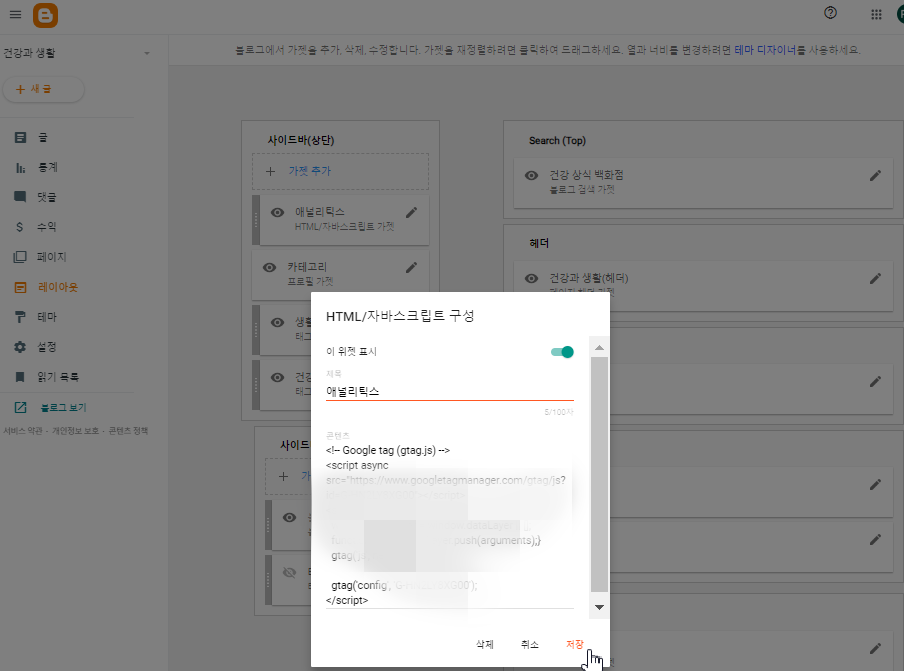Viewport: 904px width, 671px height.
Task: Open the Google apps grid icon
Action: click(x=875, y=15)
